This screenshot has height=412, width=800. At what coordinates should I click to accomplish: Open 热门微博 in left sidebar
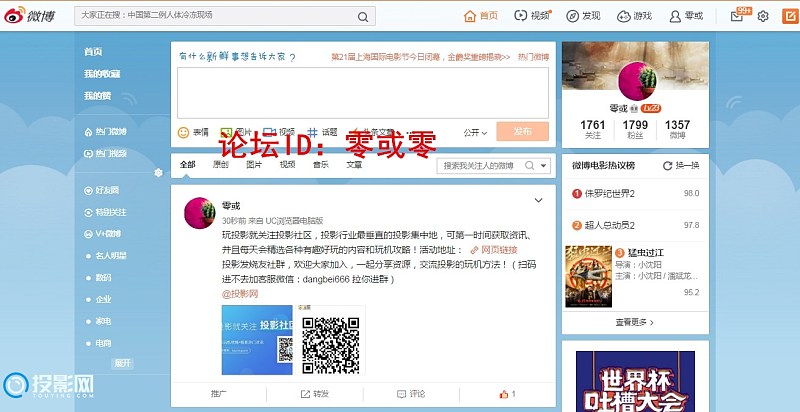(105, 132)
